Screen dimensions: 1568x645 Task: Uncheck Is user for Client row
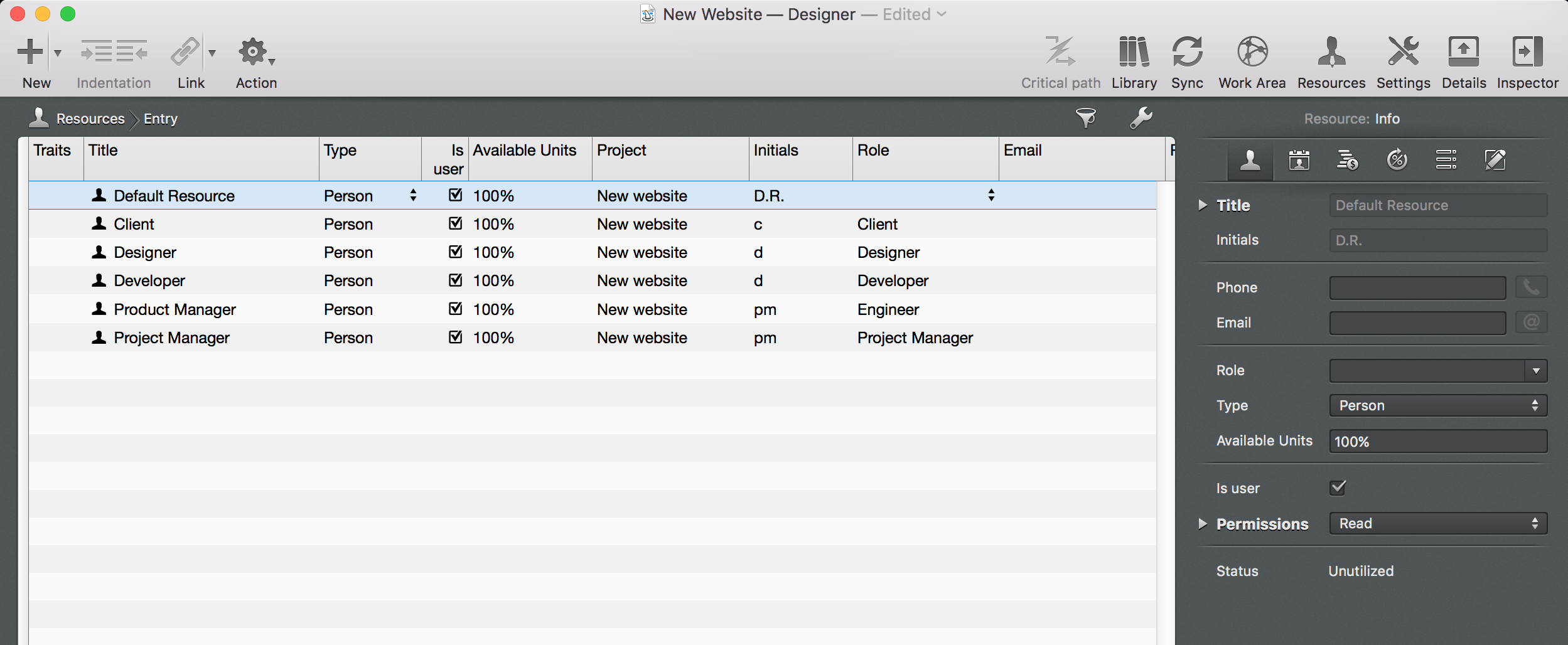point(455,224)
